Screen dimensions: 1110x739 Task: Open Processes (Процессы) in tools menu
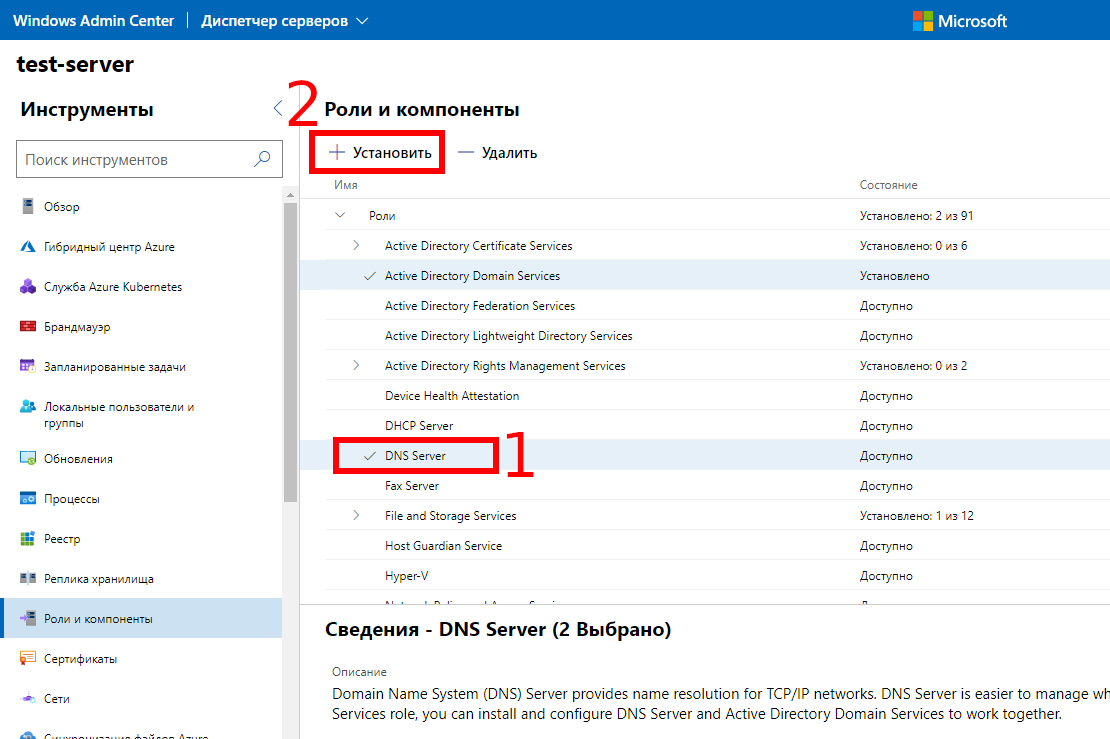click(71, 499)
